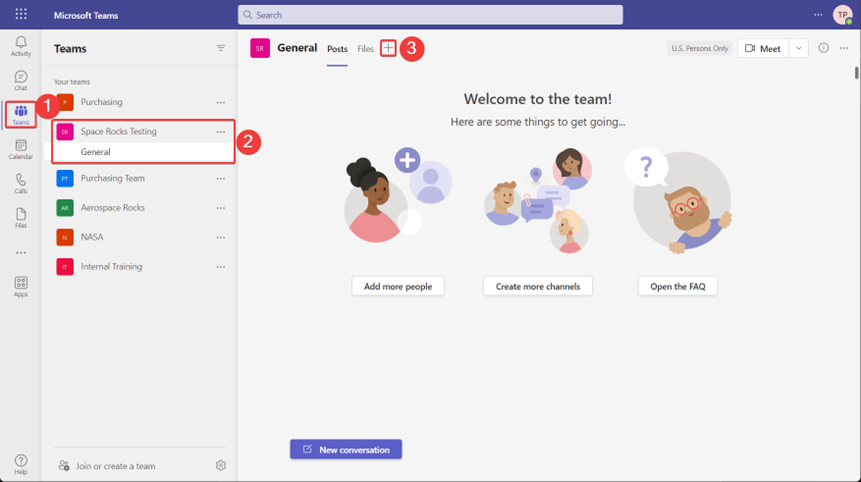Open the Calls section
The width and height of the screenshot is (861, 482).
[21, 184]
